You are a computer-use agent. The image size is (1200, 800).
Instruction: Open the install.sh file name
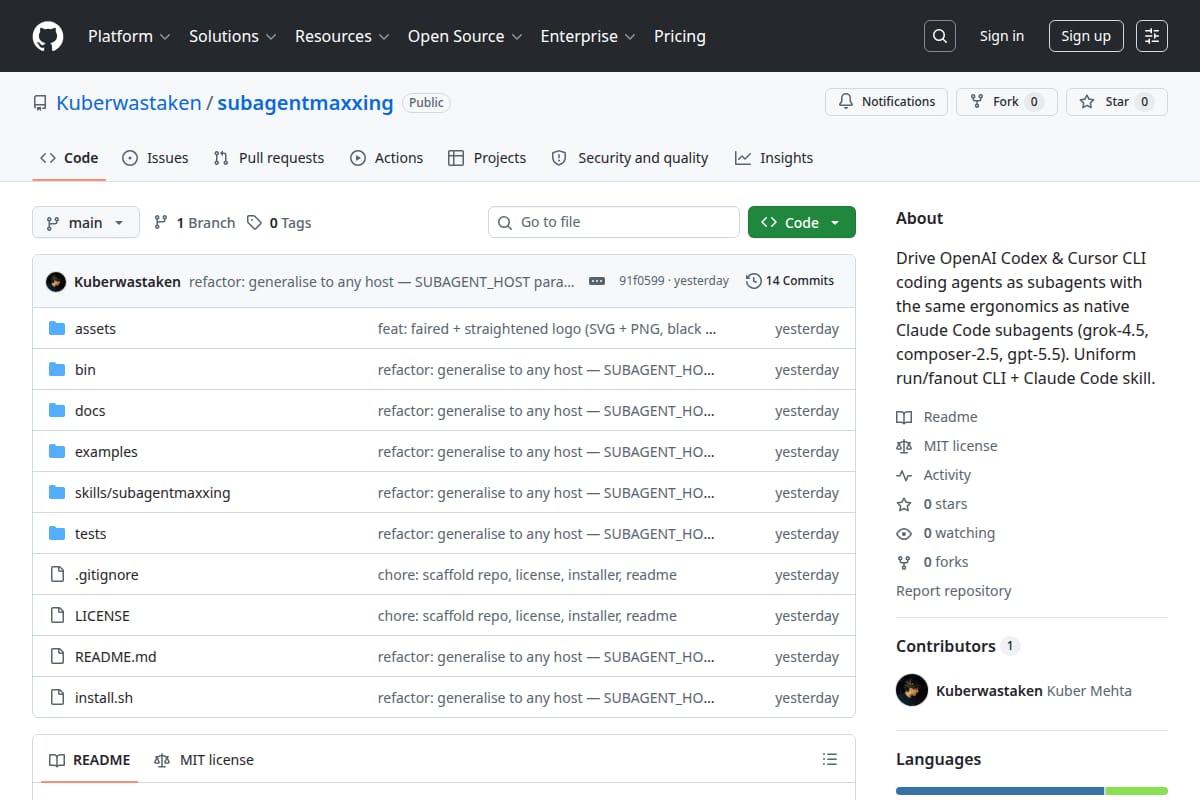tap(104, 698)
